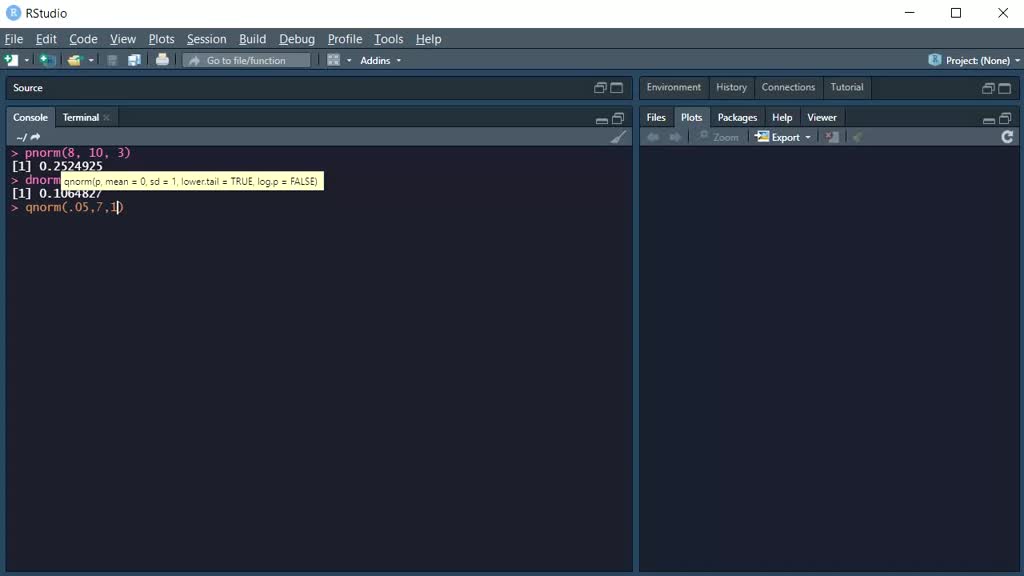The image size is (1024, 576).
Task: Switch to the Environment tab
Action: [x=673, y=87]
